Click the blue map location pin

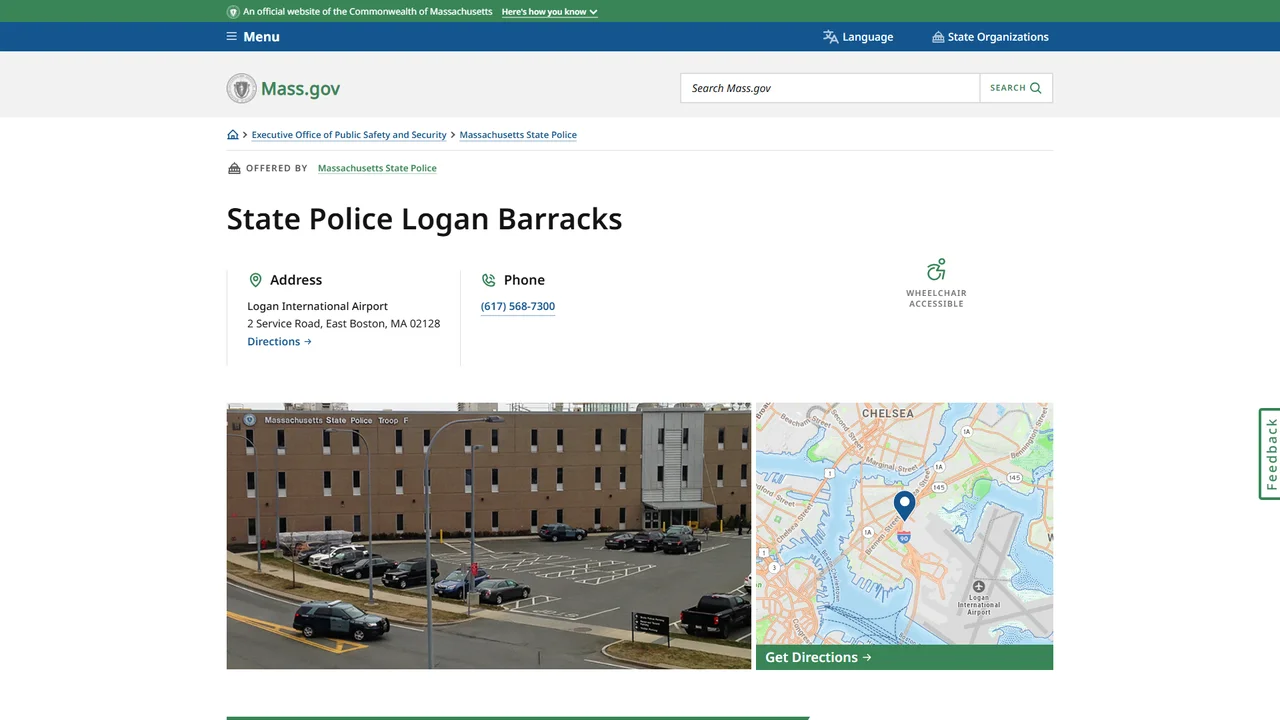coord(904,505)
